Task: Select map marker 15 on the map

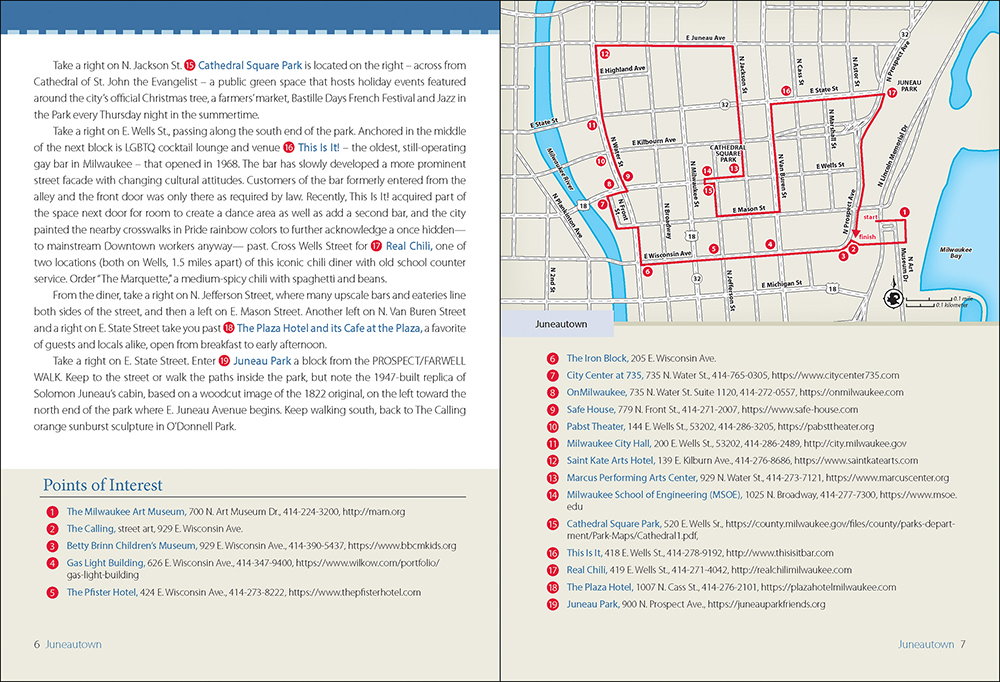Action: tap(709, 190)
